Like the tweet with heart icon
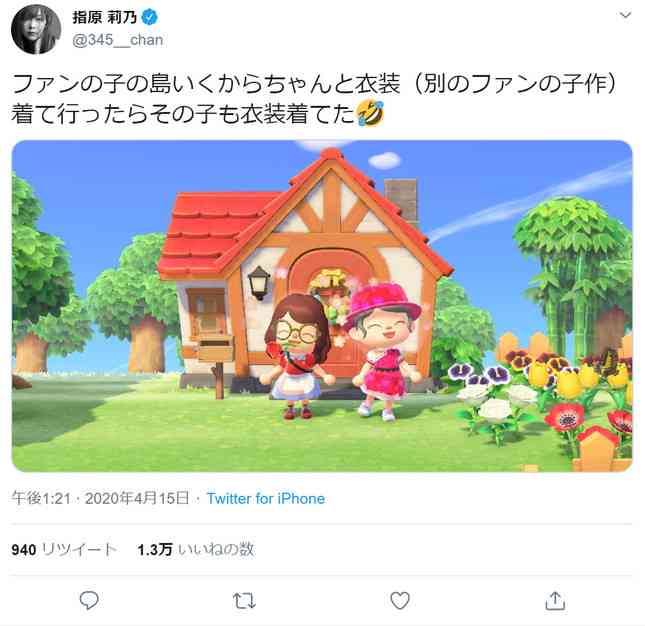This screenshot has width=645, height=626. click(x=400, y=600)
